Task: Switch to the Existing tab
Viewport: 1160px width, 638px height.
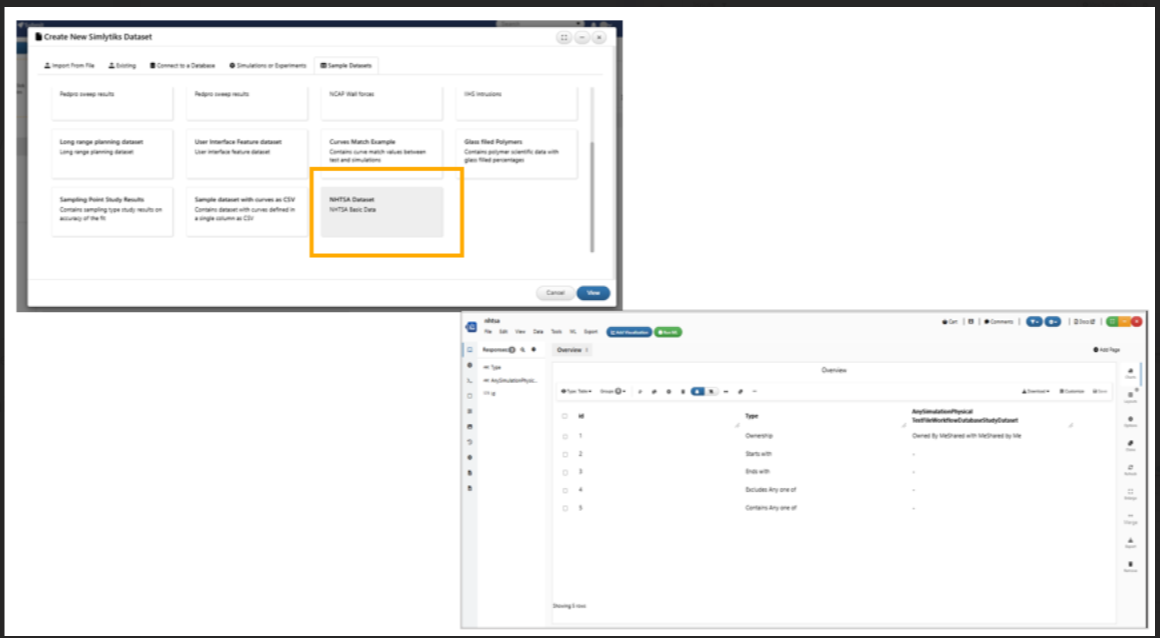Action: (x=122, y=66)
